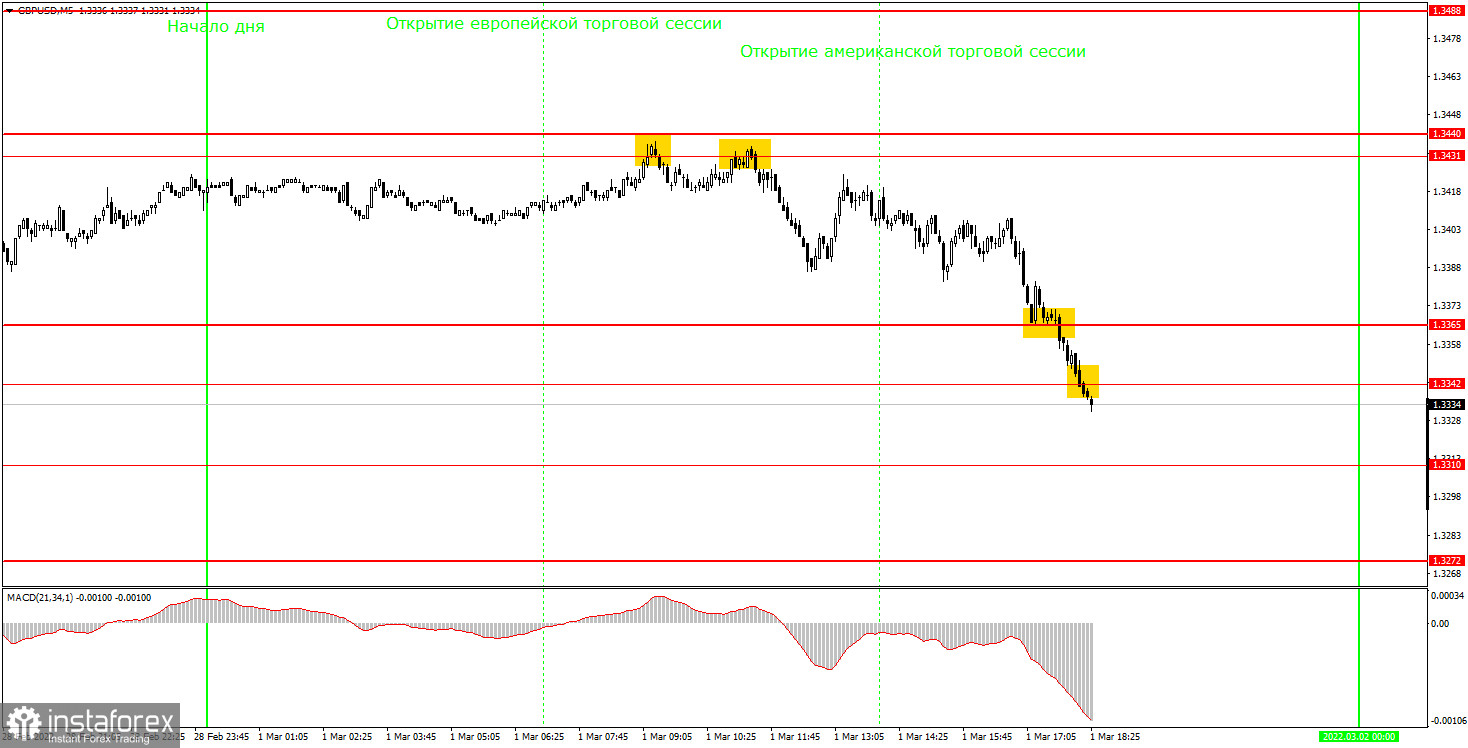This screenshot has height=748, width=1468.
Task: Click '1 Mar 11:45' on the time axis
Action: click(797, 737)
